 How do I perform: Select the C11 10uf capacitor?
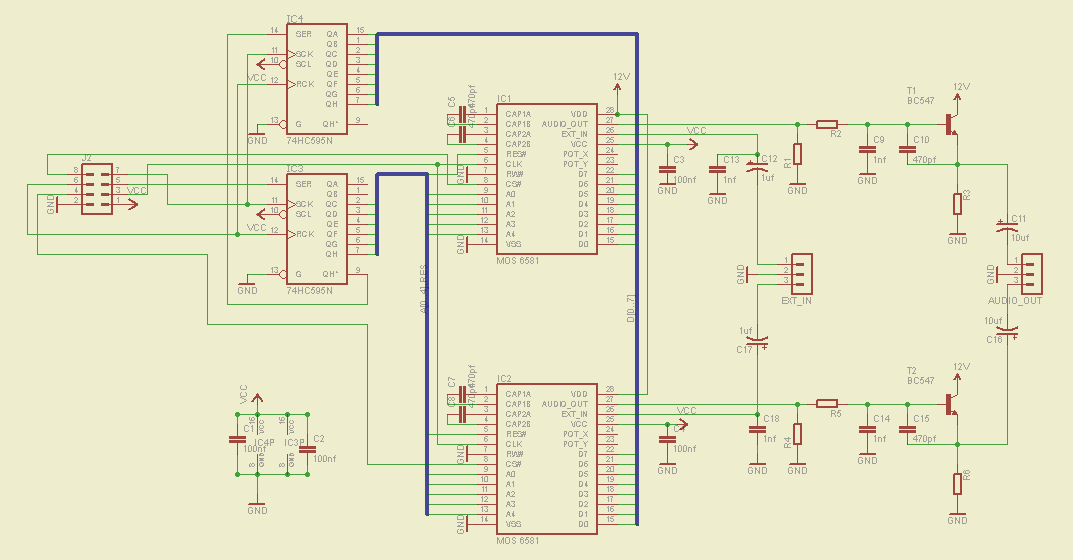coord(1007,228)
